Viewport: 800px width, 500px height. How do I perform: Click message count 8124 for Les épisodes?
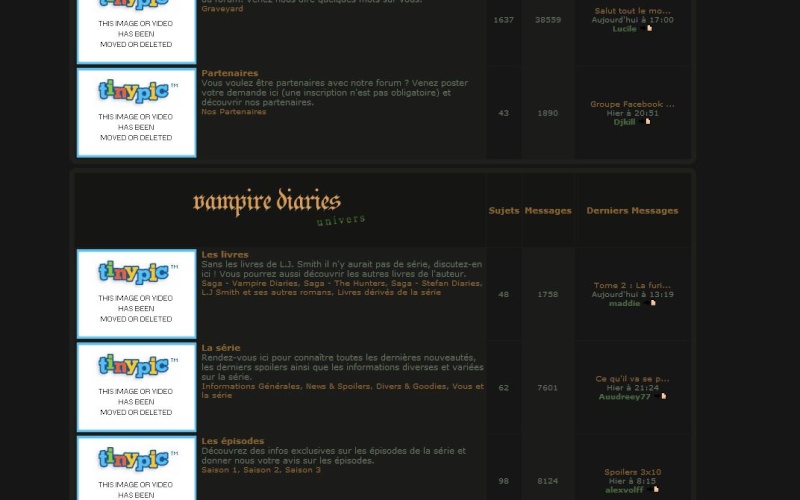point(548,481)
